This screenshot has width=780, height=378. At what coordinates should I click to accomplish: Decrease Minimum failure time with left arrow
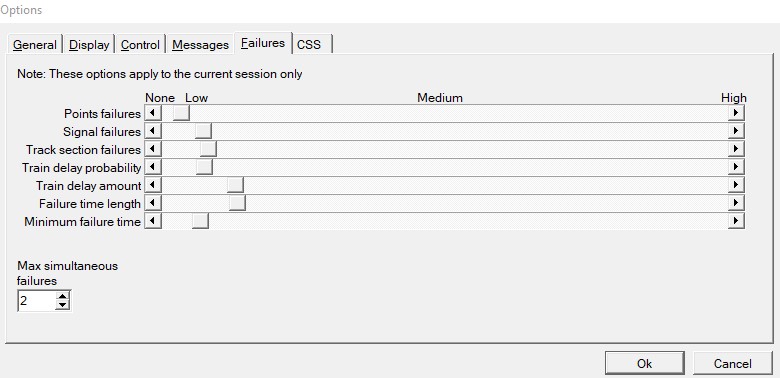153,220
